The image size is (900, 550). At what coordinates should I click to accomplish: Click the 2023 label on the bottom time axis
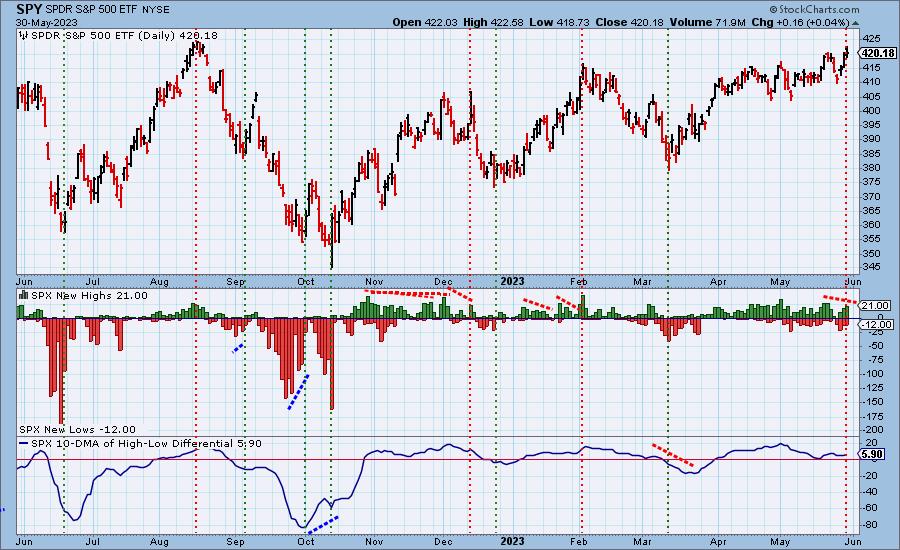513,541
